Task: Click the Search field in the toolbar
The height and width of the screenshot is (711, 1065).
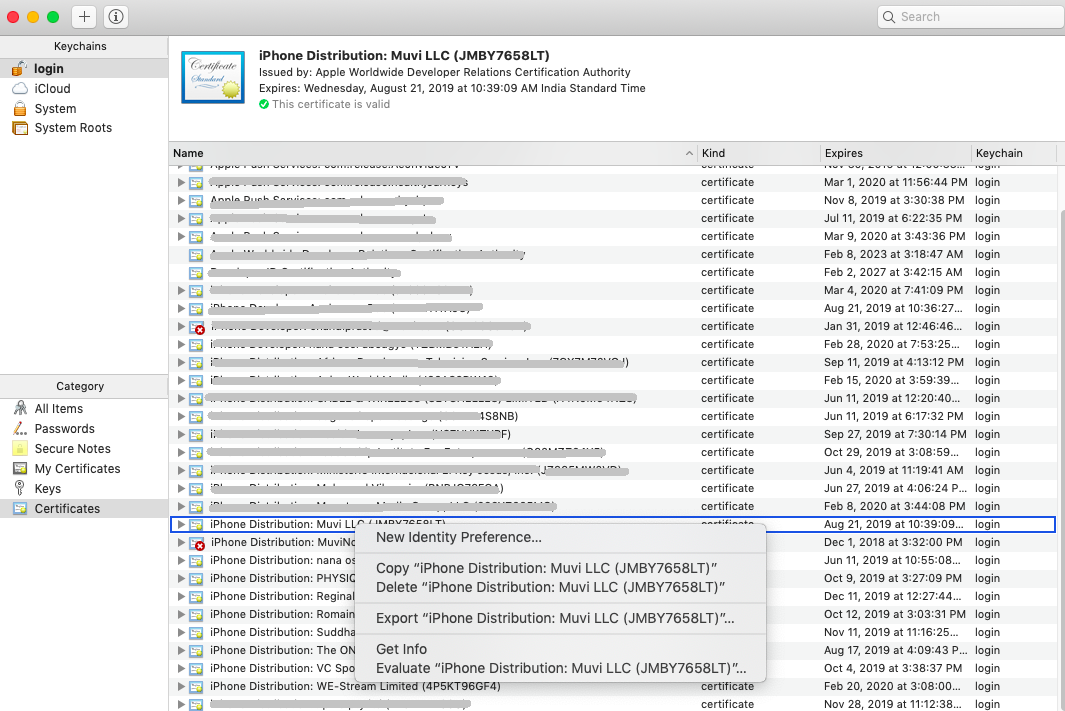Action: click(971, 17)
